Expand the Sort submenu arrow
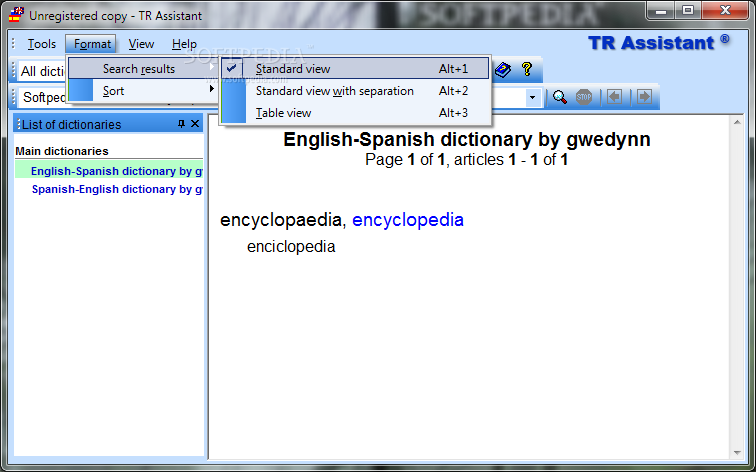Screen dimensions: 756x472 click(x=211, y=89)
